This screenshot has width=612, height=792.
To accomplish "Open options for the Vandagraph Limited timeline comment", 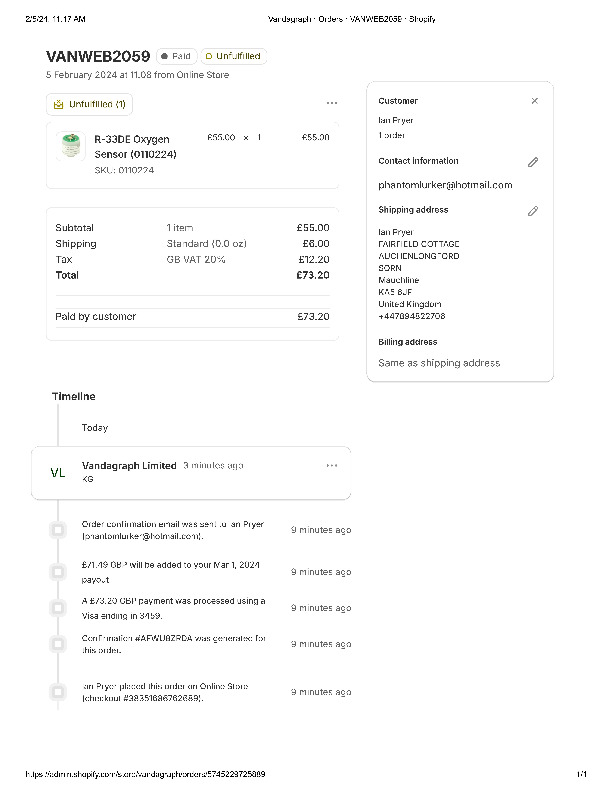I will 332,466.
